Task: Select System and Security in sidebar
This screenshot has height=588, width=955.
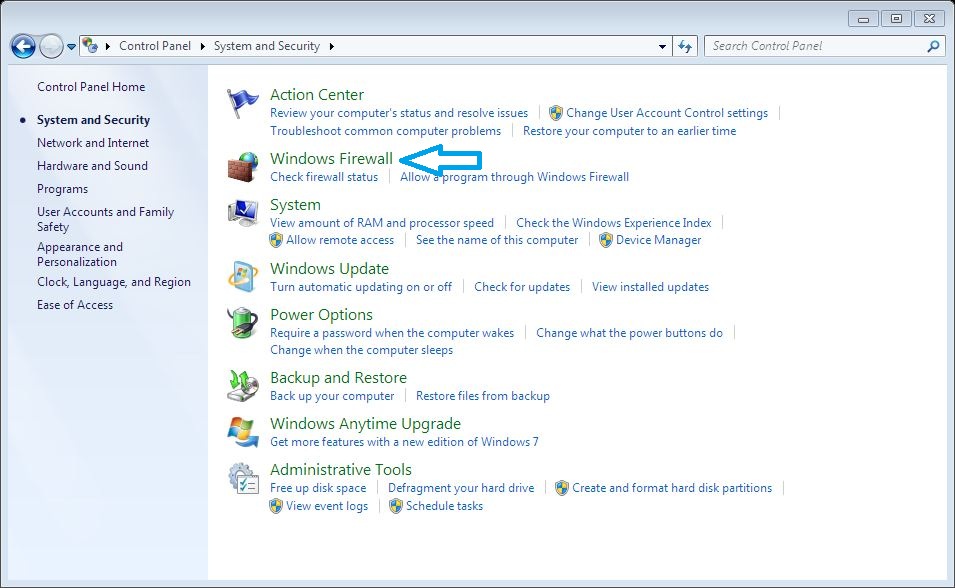Action: [93, 119]
